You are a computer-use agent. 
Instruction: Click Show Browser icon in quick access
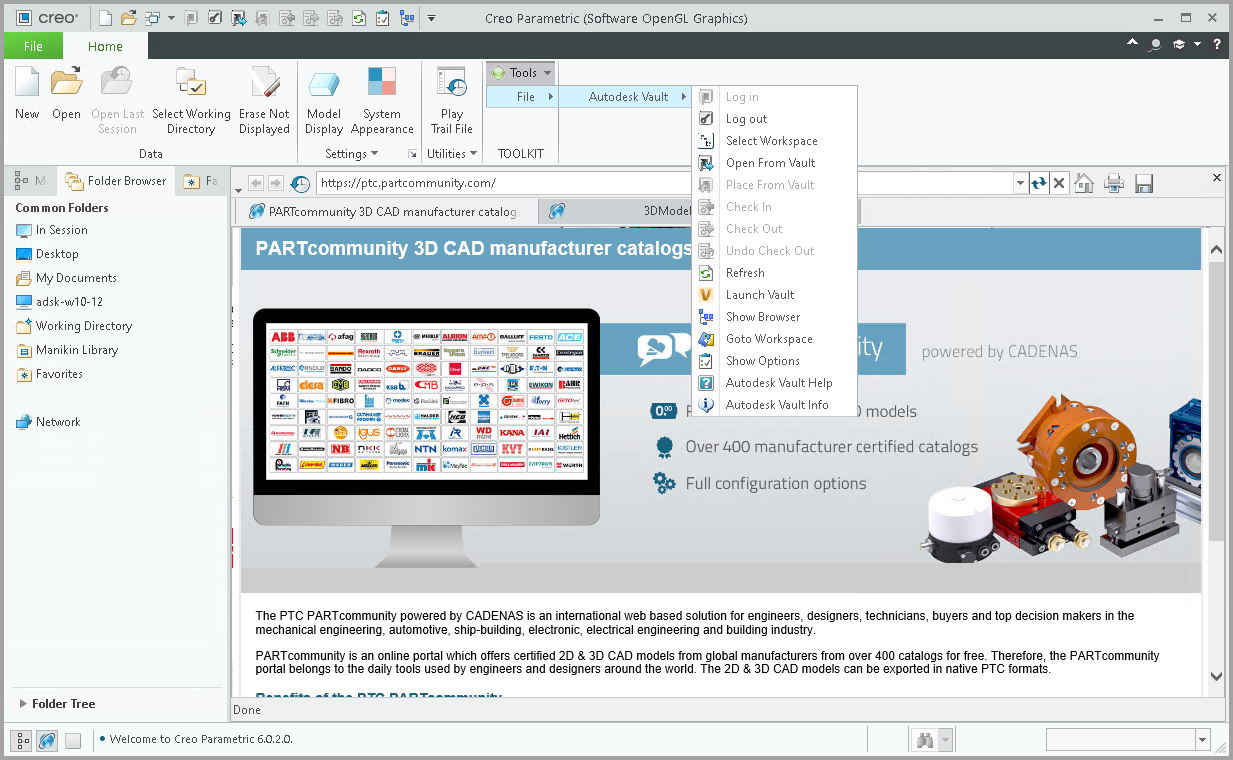(406, 18)
